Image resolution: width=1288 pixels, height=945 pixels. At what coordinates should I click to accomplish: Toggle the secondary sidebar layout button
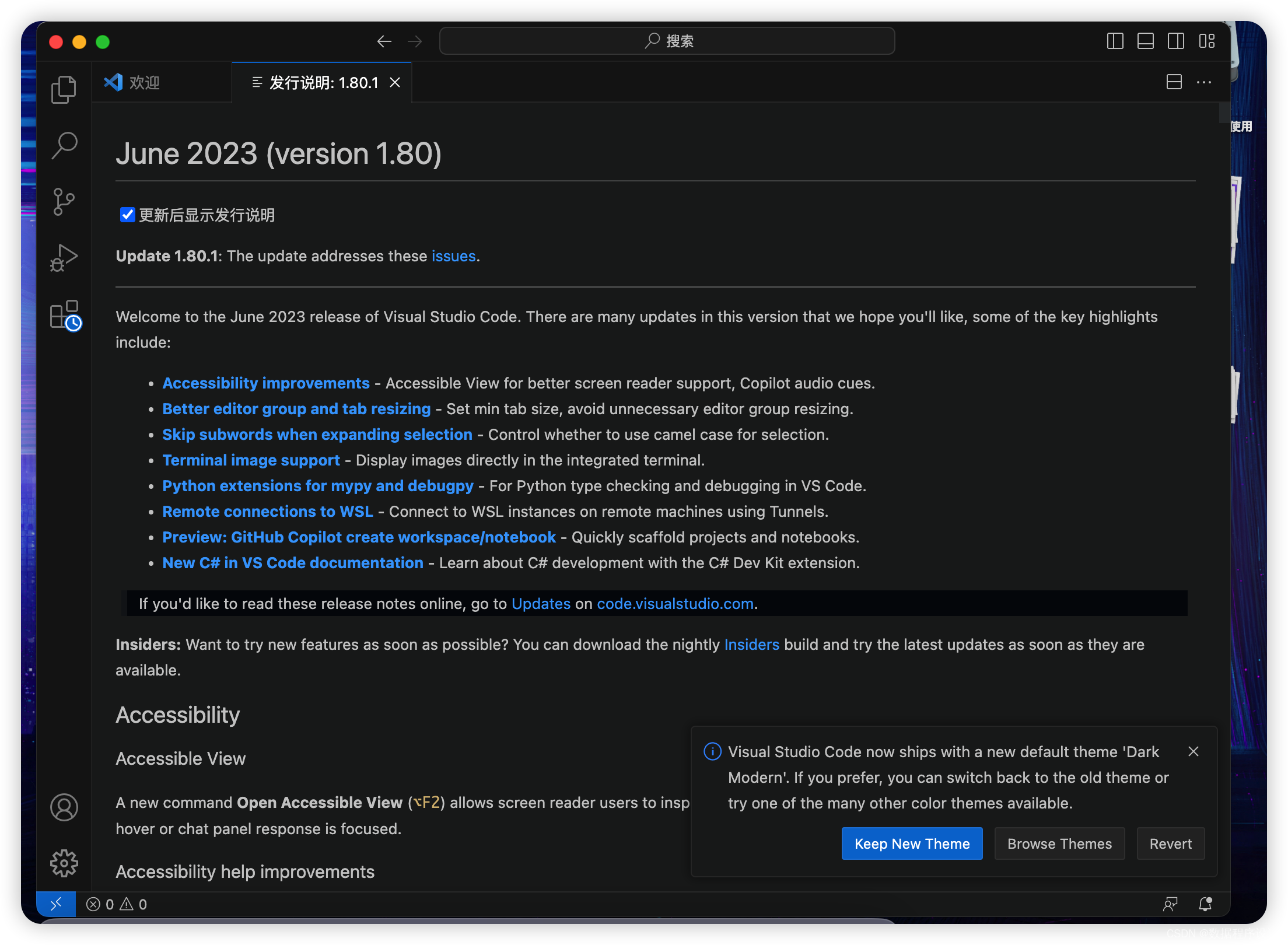(x=1175, y=41)
